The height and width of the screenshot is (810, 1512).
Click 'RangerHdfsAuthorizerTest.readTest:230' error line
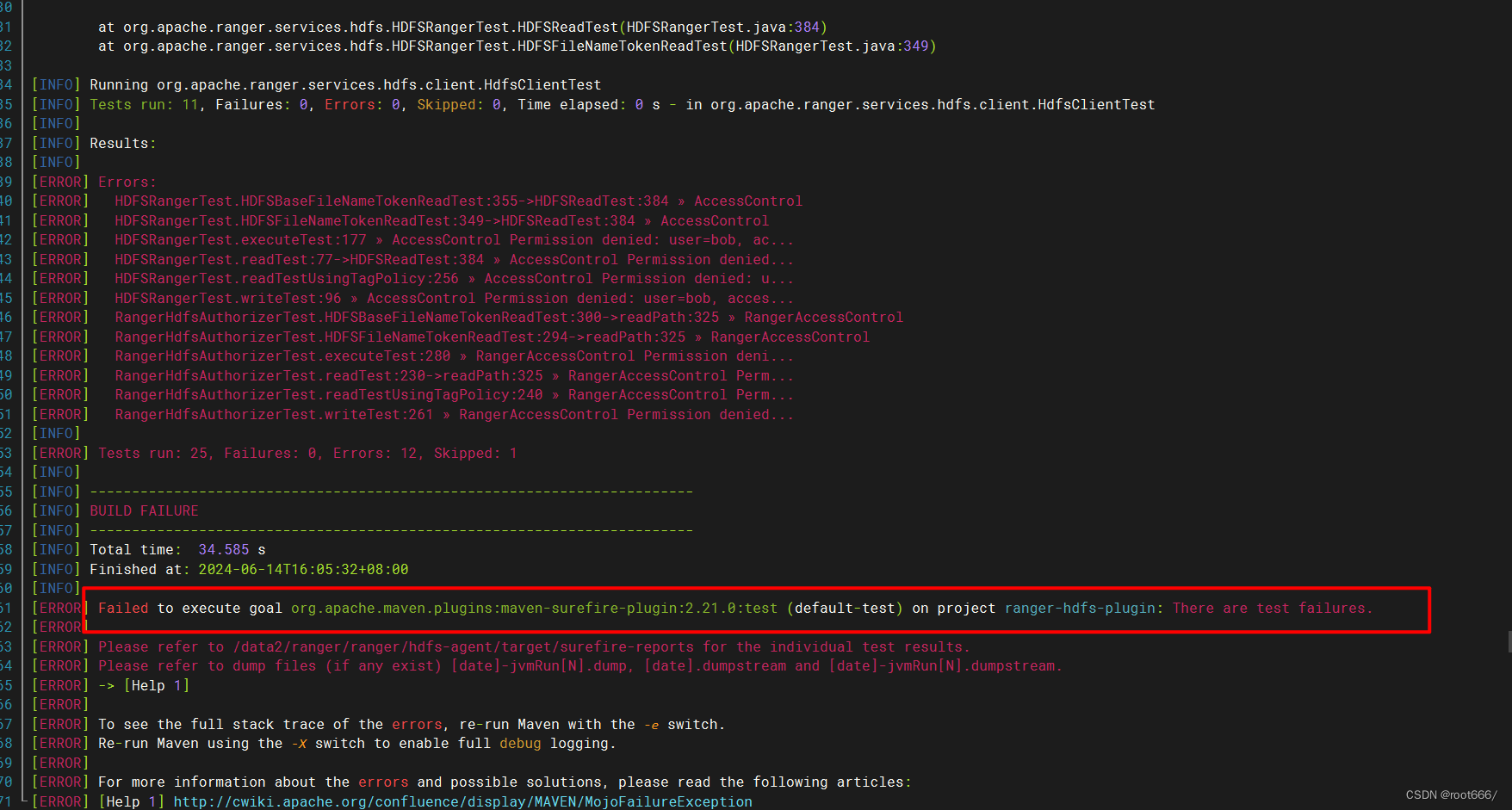coord(454,376)
